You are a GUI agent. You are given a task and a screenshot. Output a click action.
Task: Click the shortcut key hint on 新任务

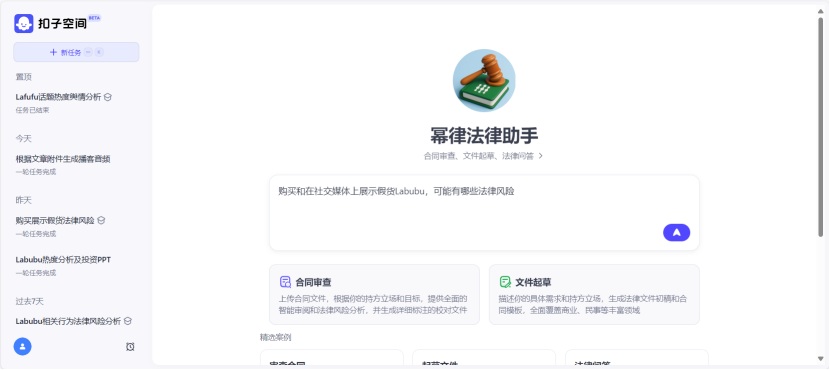coord(94,52)
